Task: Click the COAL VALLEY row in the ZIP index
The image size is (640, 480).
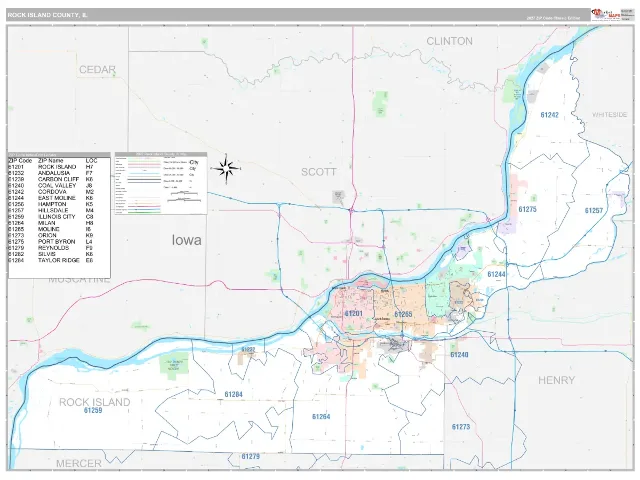Action: tap(51, 185)
